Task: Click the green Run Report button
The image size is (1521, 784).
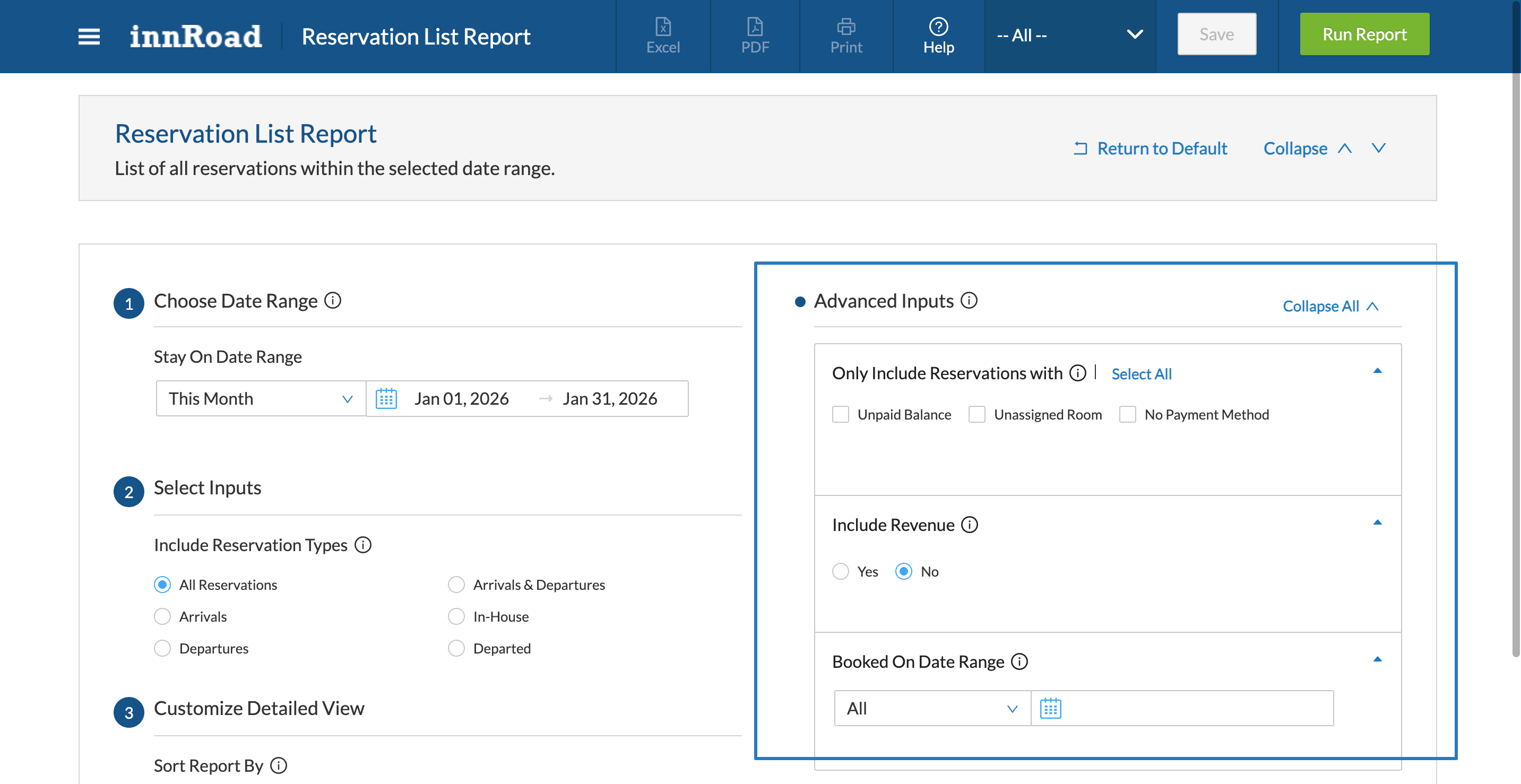Action: pos(1364,34)
